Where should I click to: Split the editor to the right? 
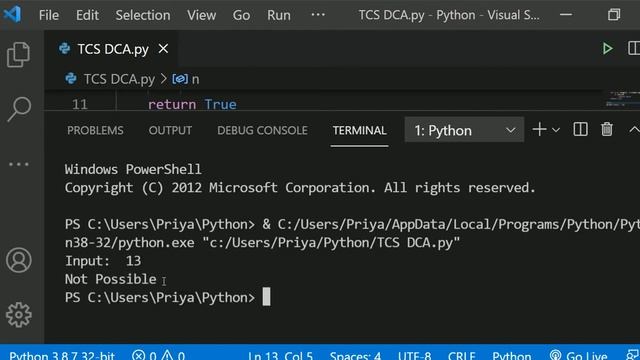point(634,48)
